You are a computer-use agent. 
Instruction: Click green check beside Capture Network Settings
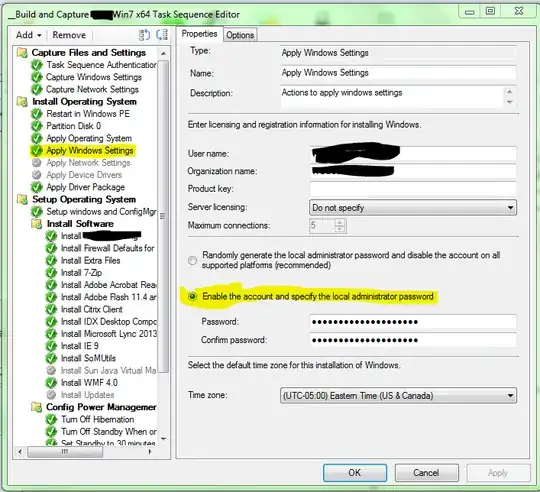37,90
